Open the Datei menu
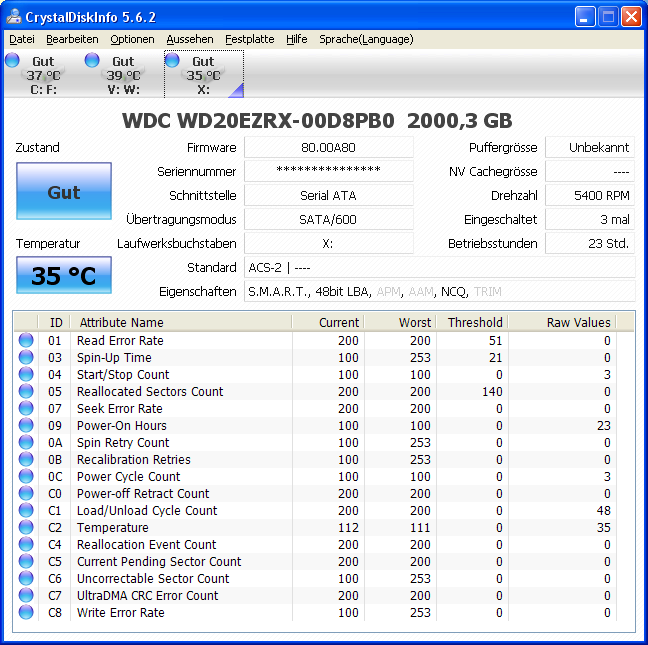The height and width of the screenshot is (645, 648). point(22,39)
